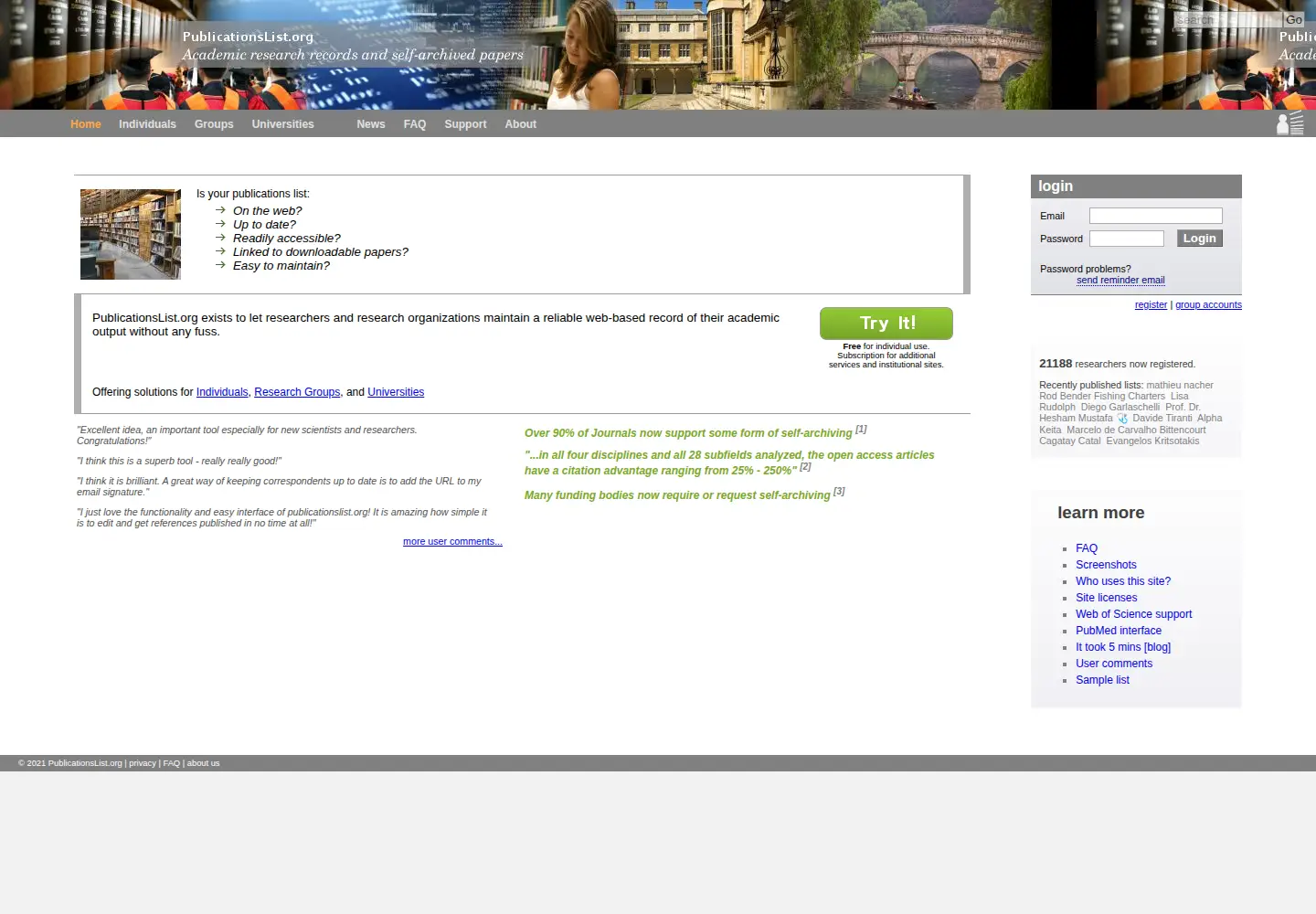Go to Groups in the navigation bar
Viewport: 1316px width, 914px height.
(x=214, y=124)
